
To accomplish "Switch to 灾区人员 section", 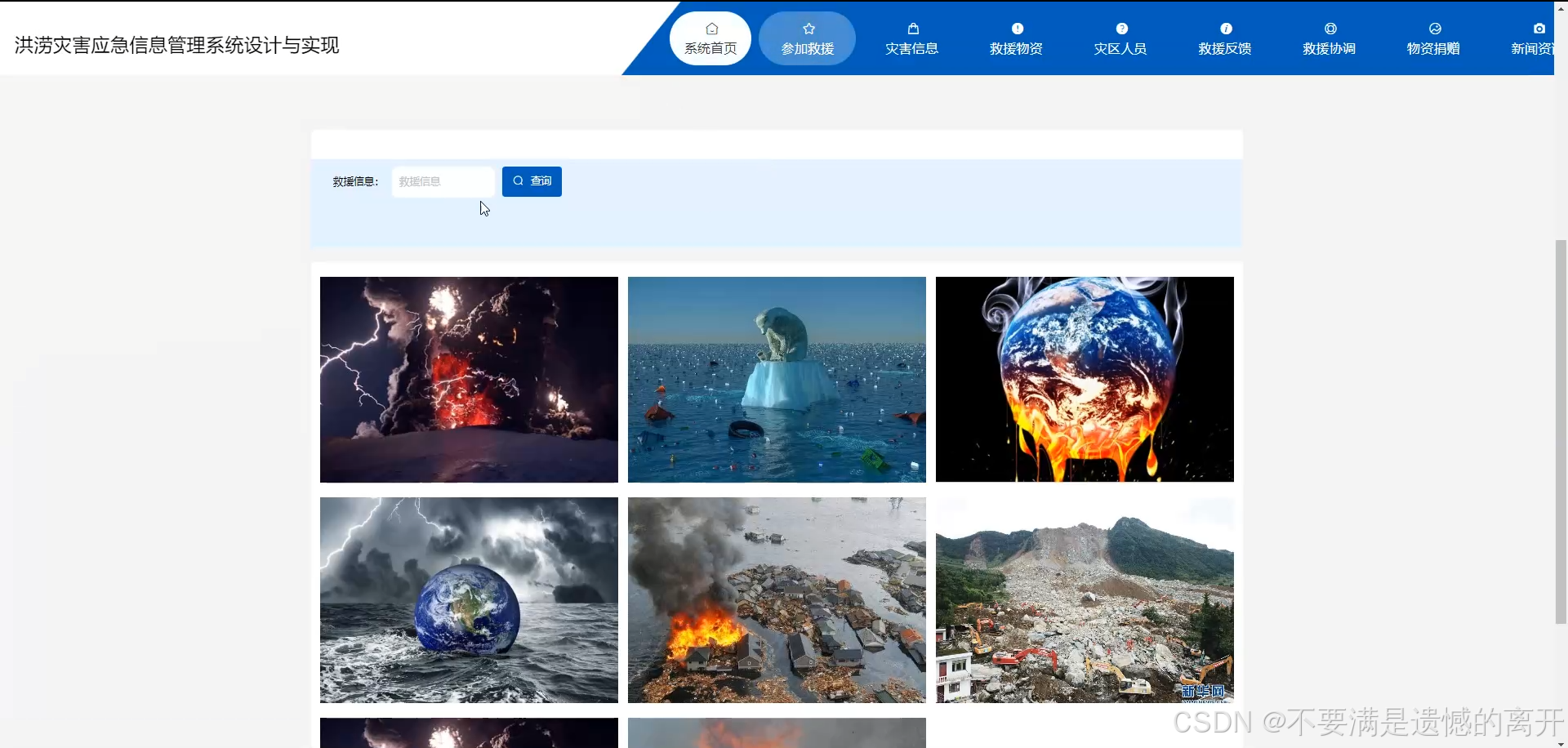I will (x=1120, y=38).
